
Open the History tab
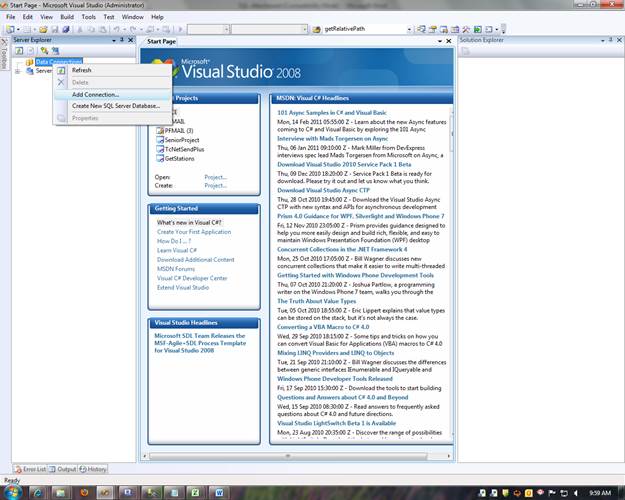93,469
